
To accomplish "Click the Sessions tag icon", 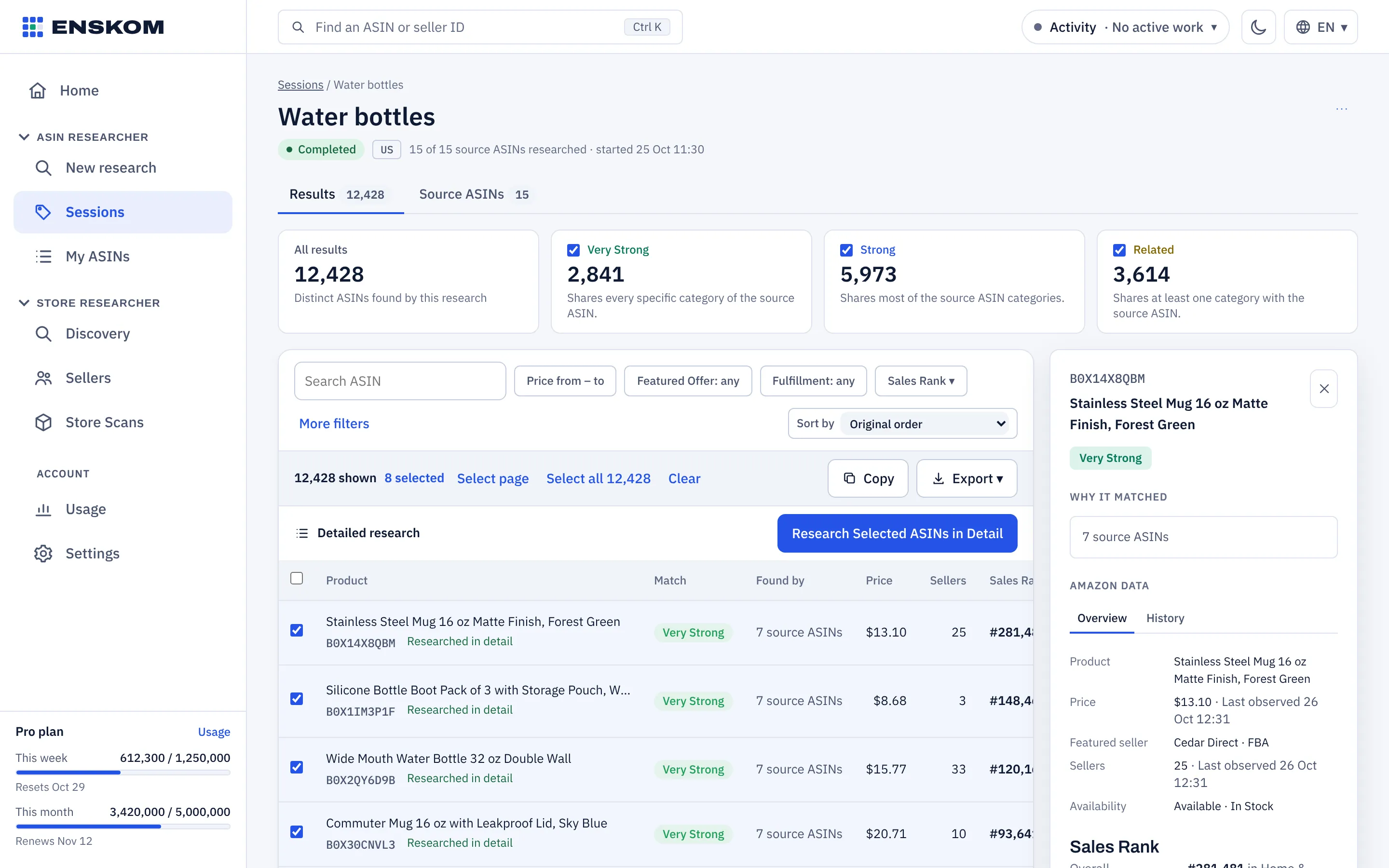I will 43,212.
